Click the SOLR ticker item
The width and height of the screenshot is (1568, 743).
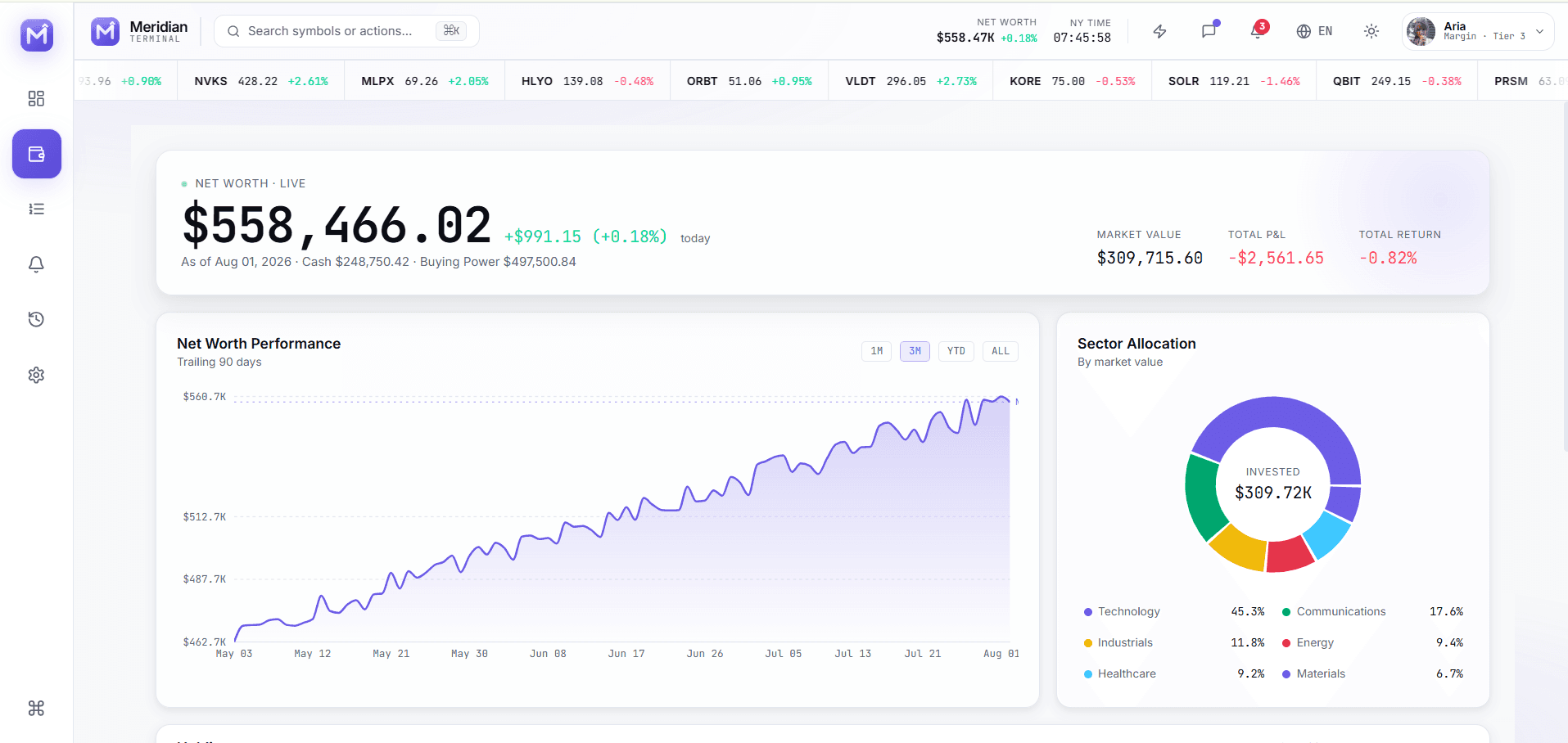(x=1234, y=81)
